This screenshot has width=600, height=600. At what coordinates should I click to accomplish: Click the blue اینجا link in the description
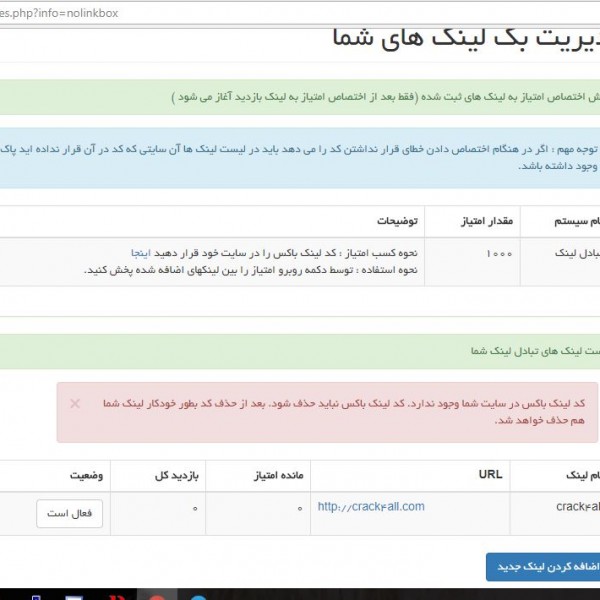click(x=142, y=253)
